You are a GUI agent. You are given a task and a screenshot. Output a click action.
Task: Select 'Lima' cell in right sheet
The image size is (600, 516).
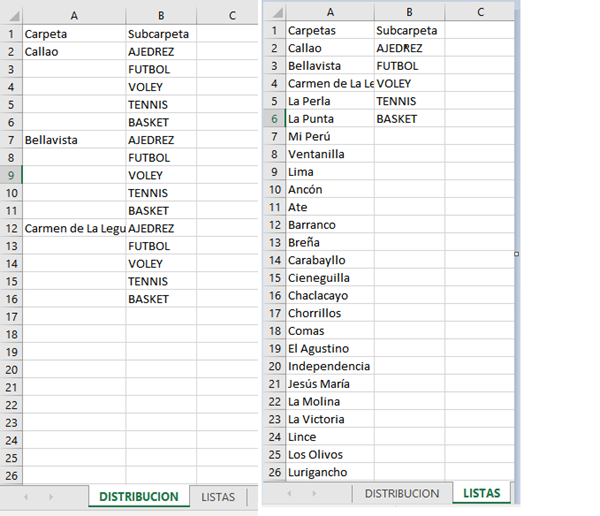tap(330, 172)
